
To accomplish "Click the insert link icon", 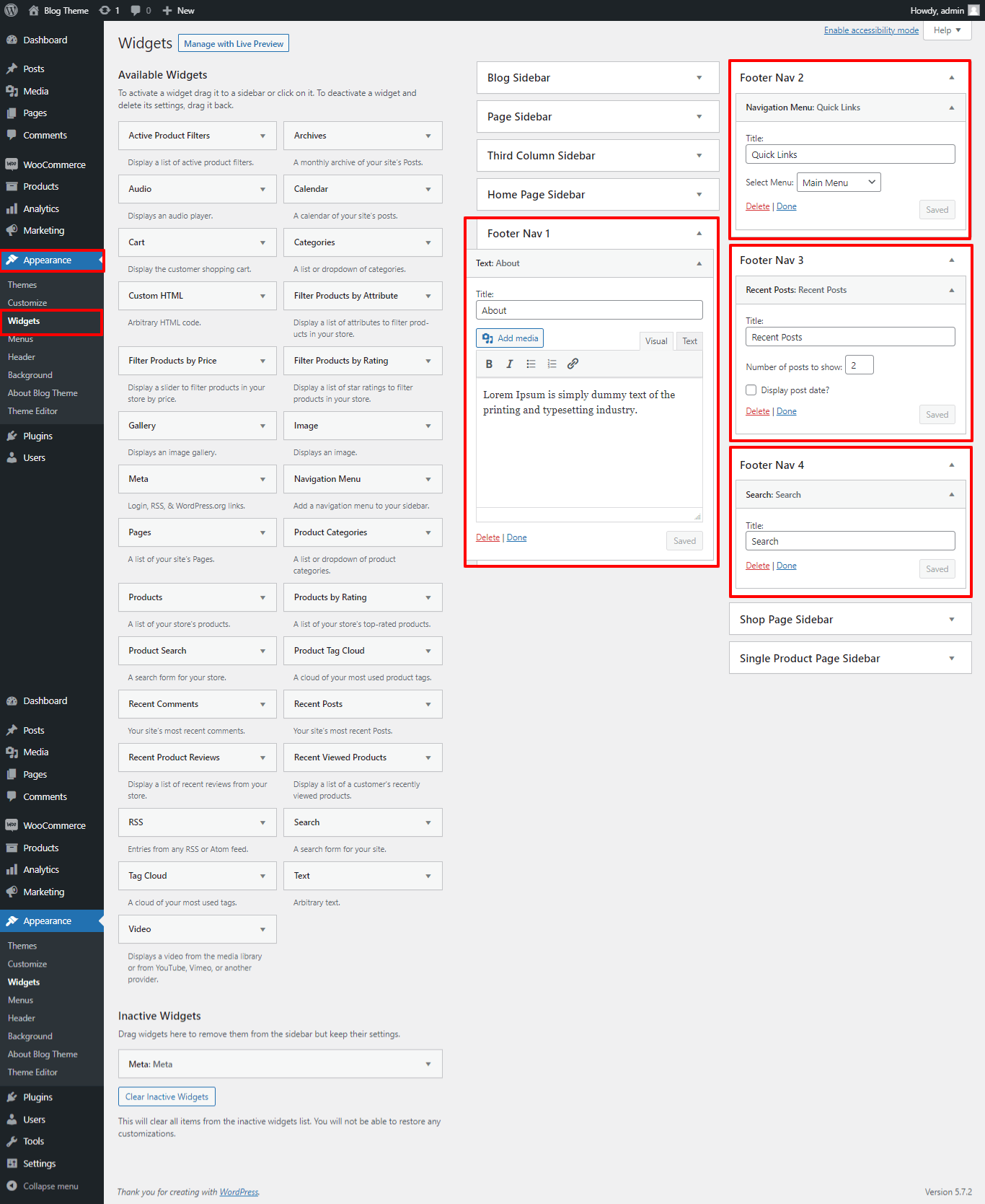I will pos(573,364).
